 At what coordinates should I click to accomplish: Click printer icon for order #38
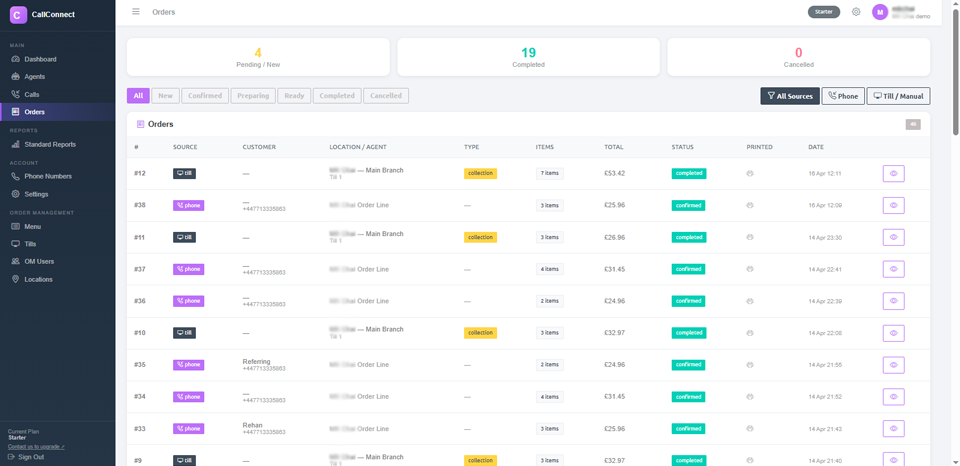pyautogui.click(x=750, y=205)
